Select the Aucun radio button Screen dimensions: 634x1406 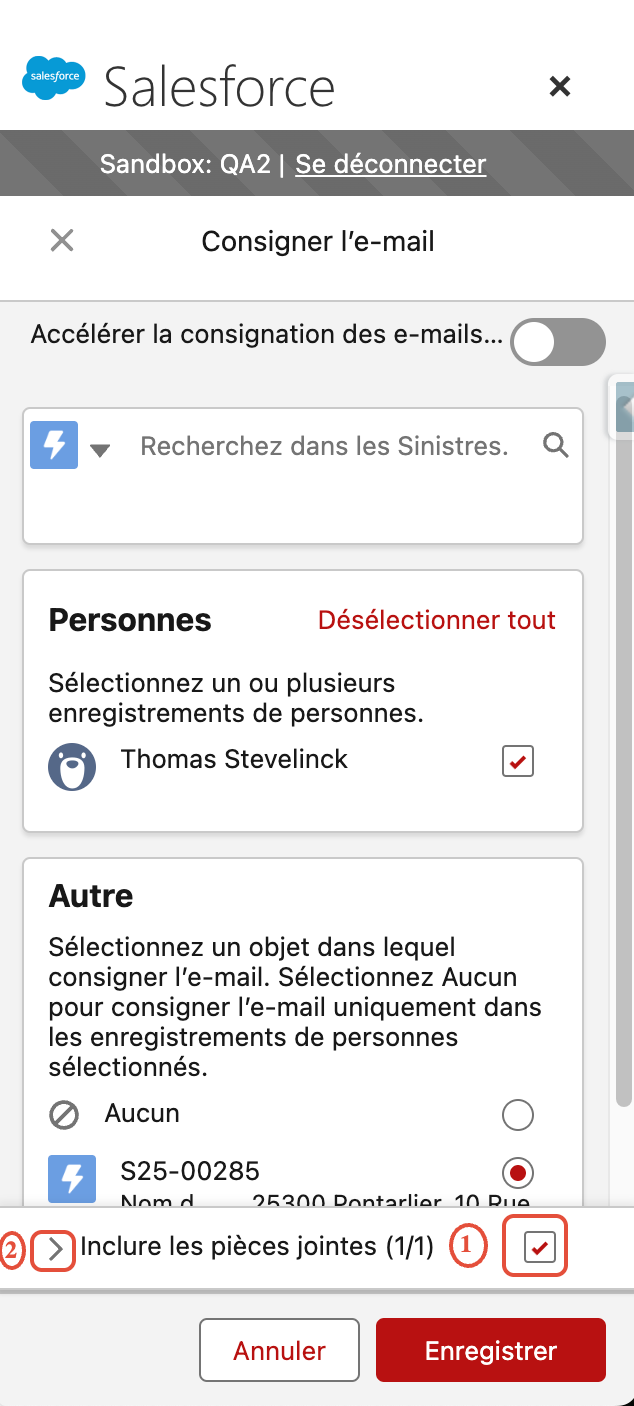[x=518, y=1115]
